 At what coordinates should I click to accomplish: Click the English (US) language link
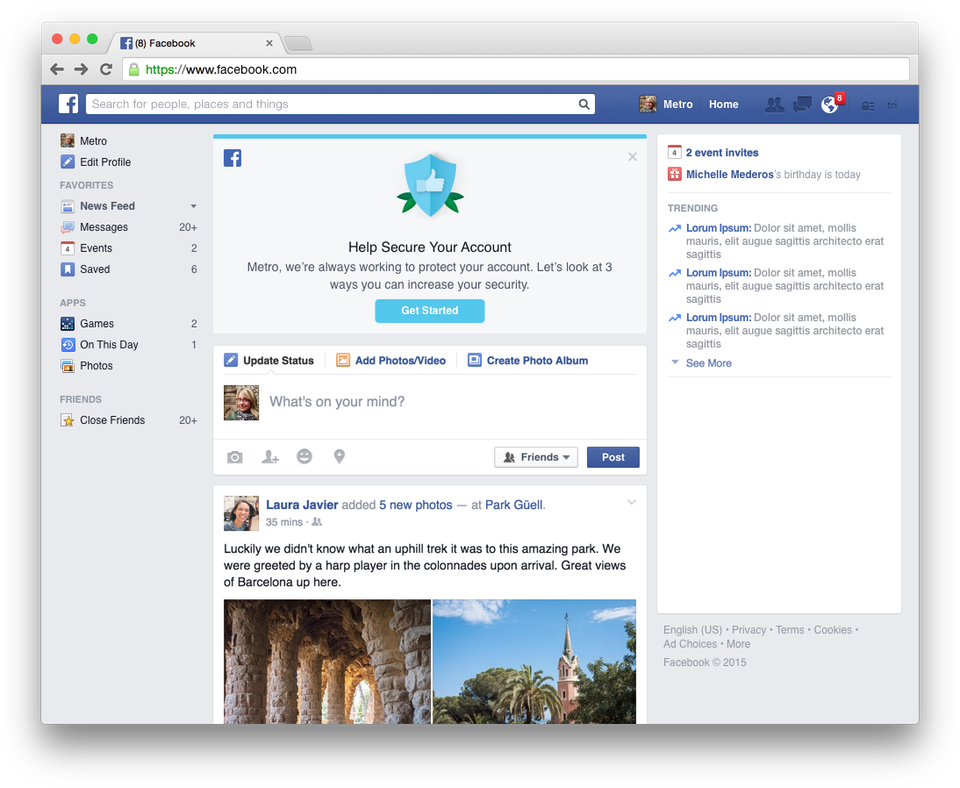692,629
